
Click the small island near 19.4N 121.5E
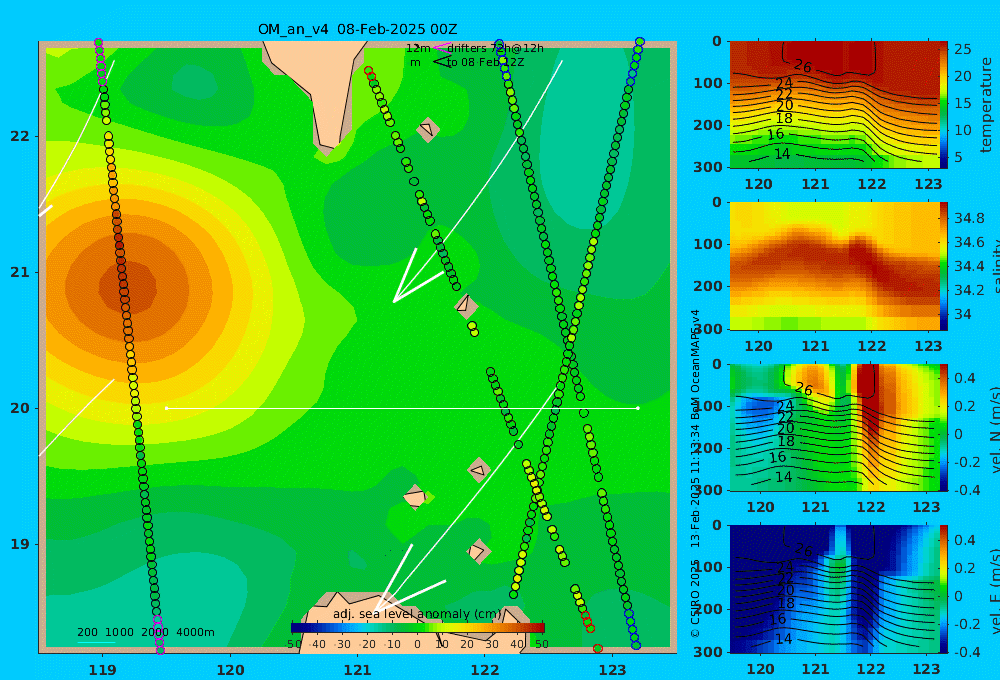(x=415, y=497)
